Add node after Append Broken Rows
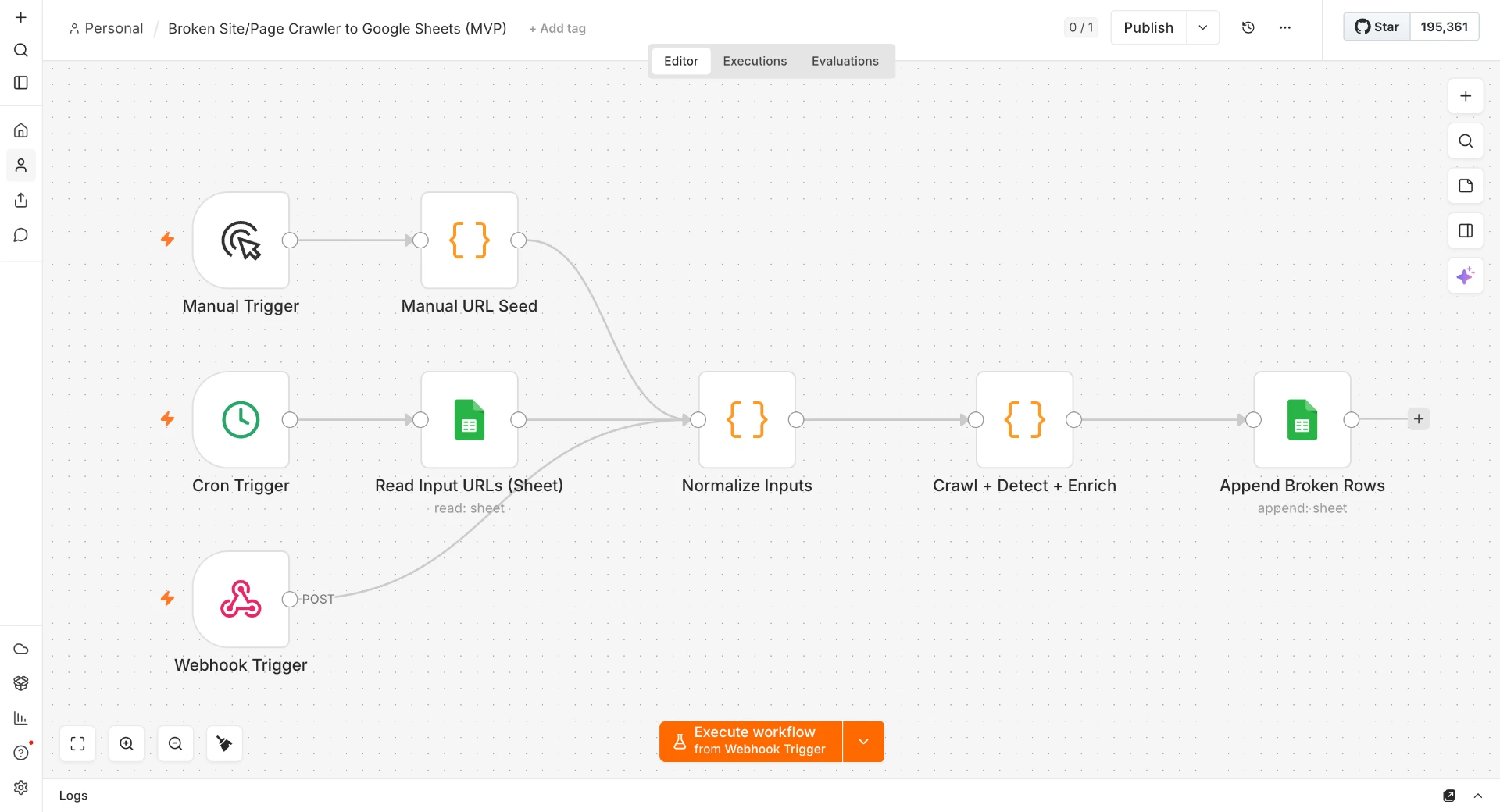The width and height of the screenshot is (1500, 812). pyautogui.click(x=1419, y=419)
